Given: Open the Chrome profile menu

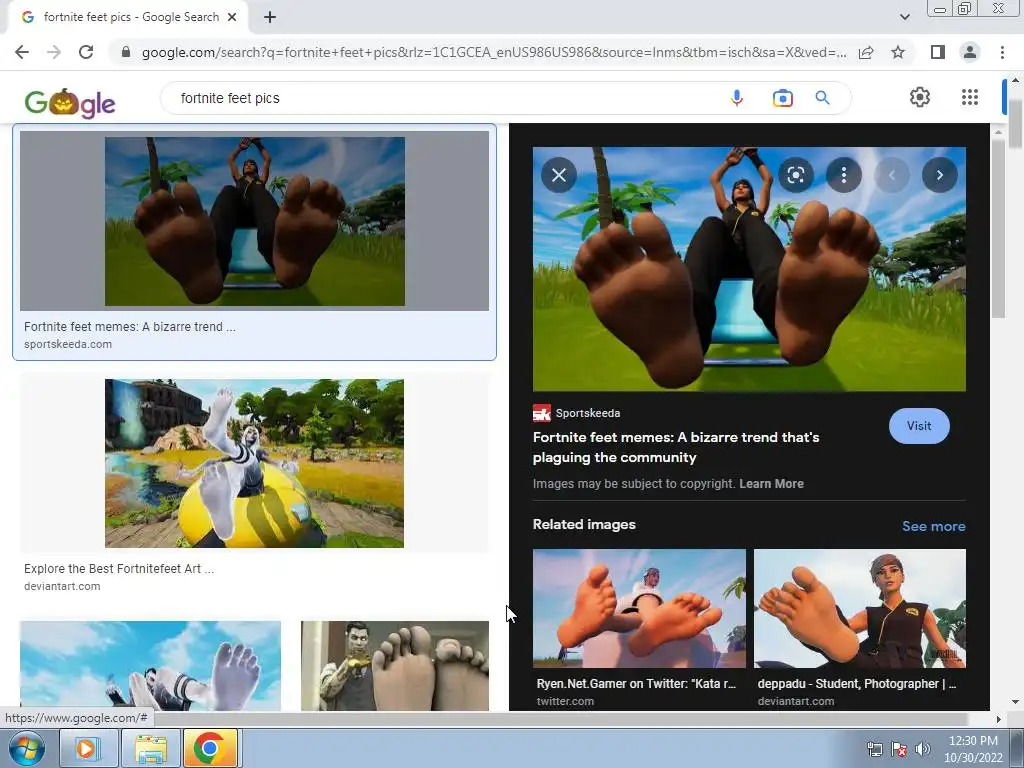Looking at the screenshot, I should click(970, 52).
